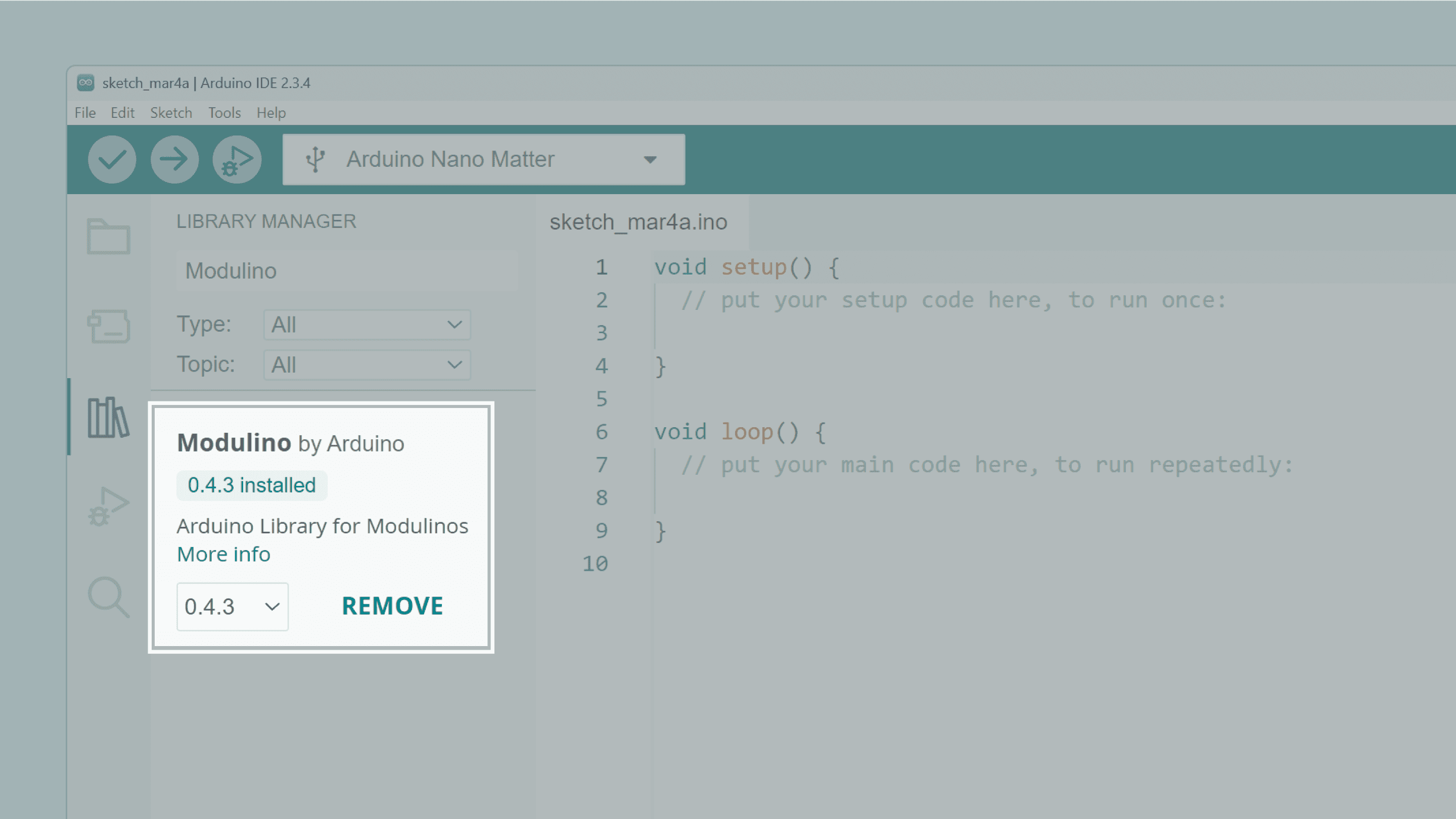Select the sketch_mar4a.ino editor tab
This screenshot has width=1456, height=819.
click(638, 222)
